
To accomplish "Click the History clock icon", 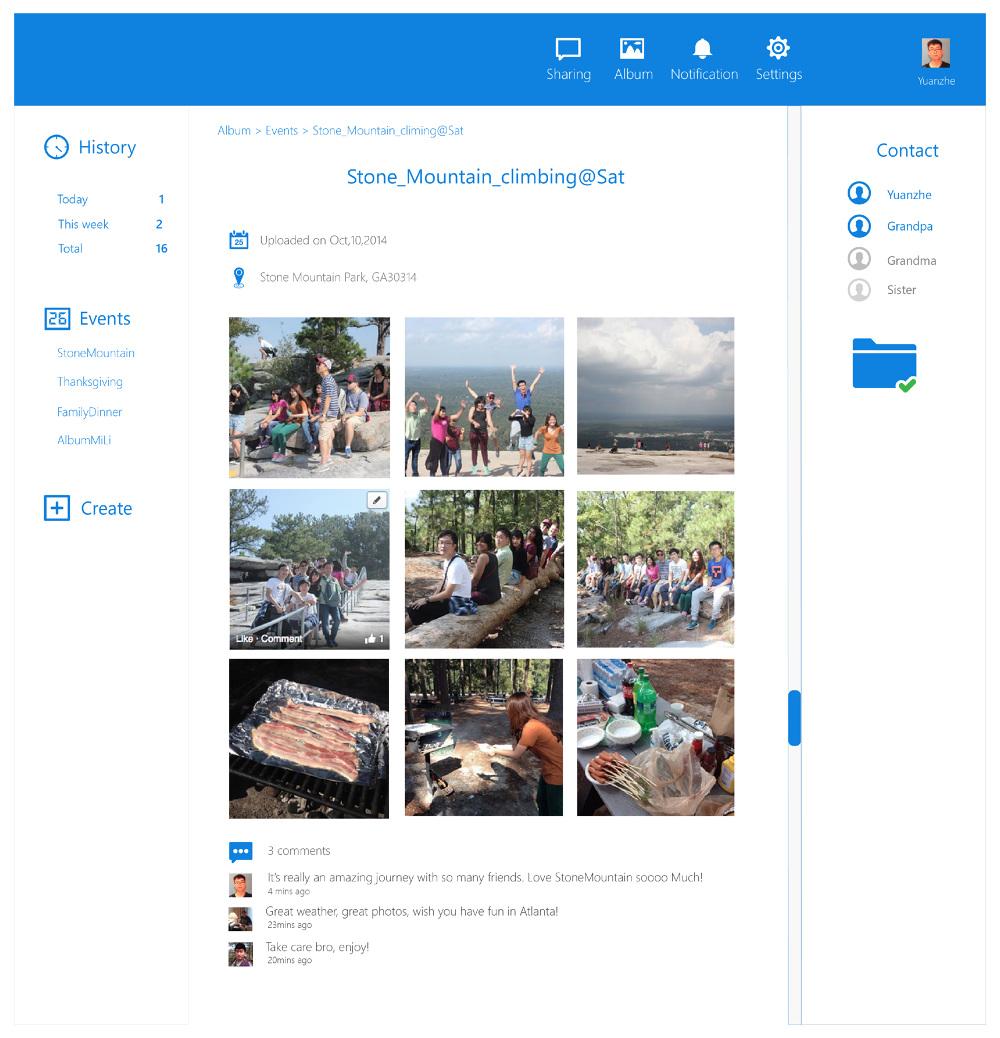I will pos(56,147).
